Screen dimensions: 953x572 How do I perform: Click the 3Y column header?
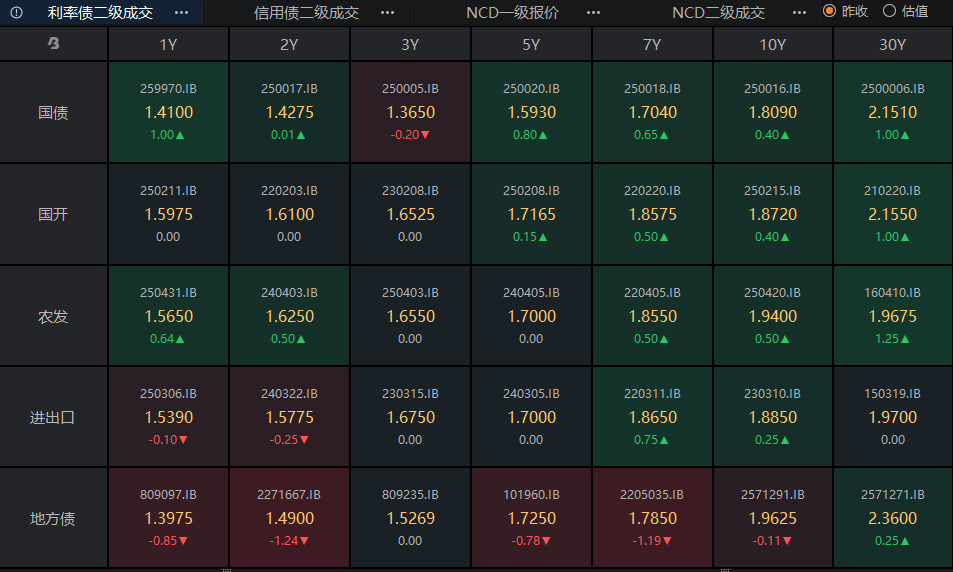(410, 44)
